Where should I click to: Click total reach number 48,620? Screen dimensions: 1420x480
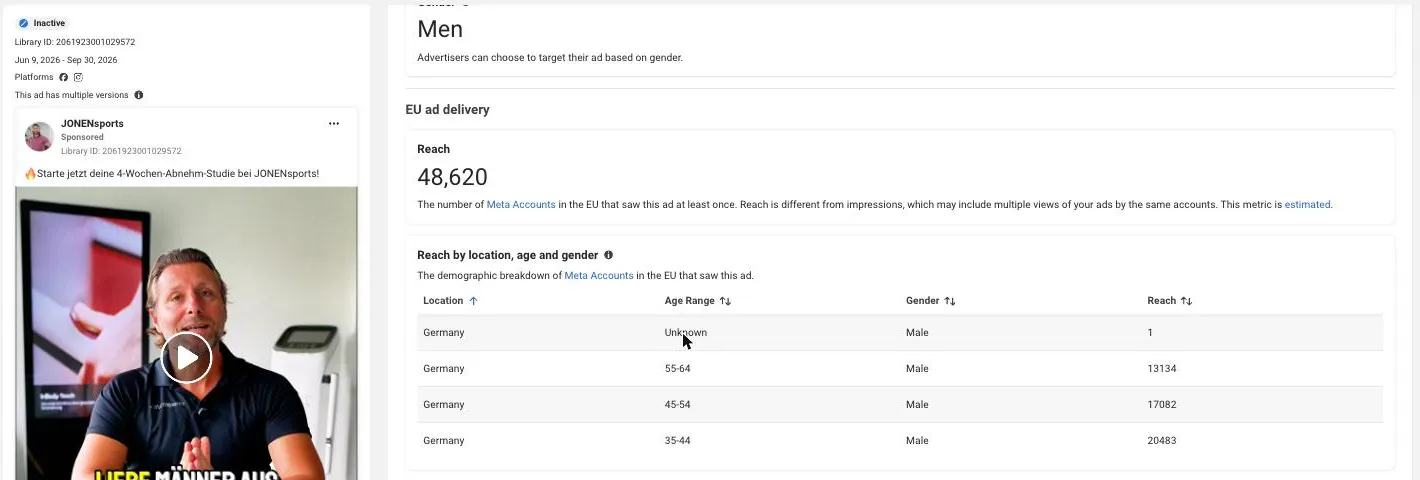click(452, 177)
